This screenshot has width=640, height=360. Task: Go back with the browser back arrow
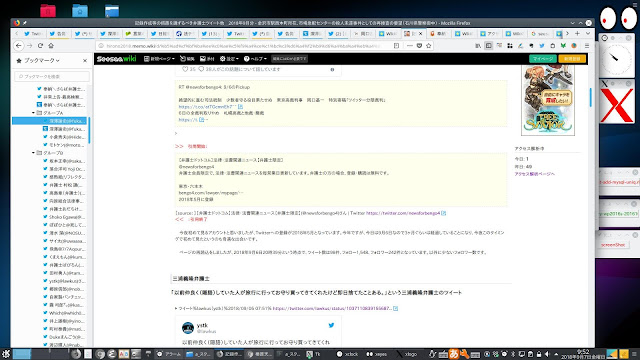tap(18, 46)
